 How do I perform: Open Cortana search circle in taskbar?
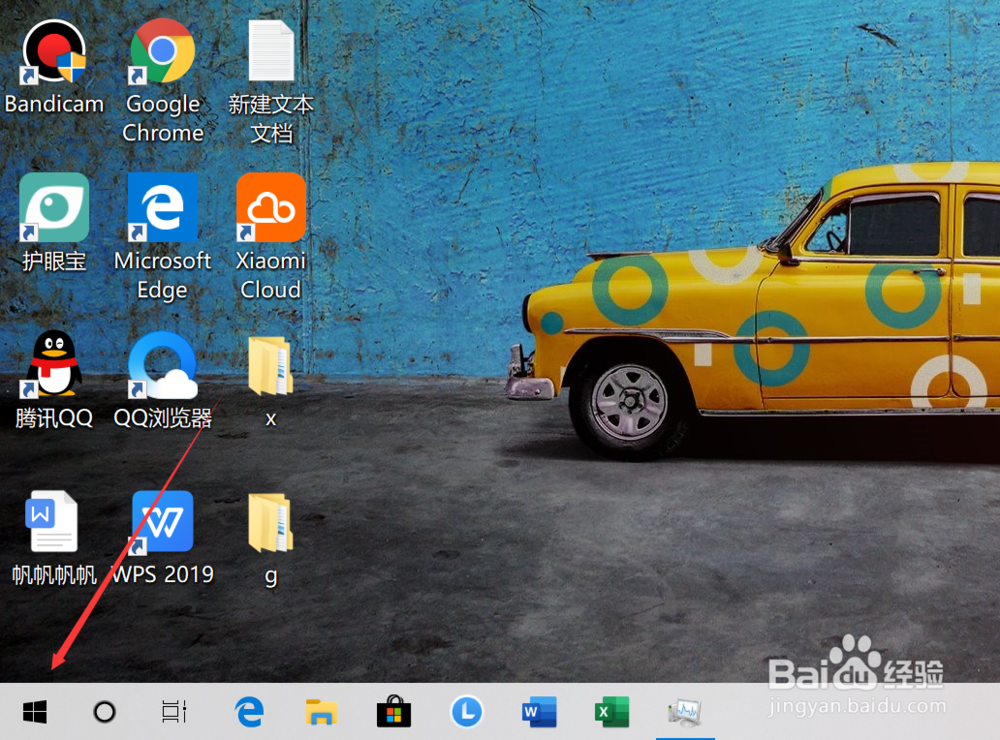tap(105, 711)
